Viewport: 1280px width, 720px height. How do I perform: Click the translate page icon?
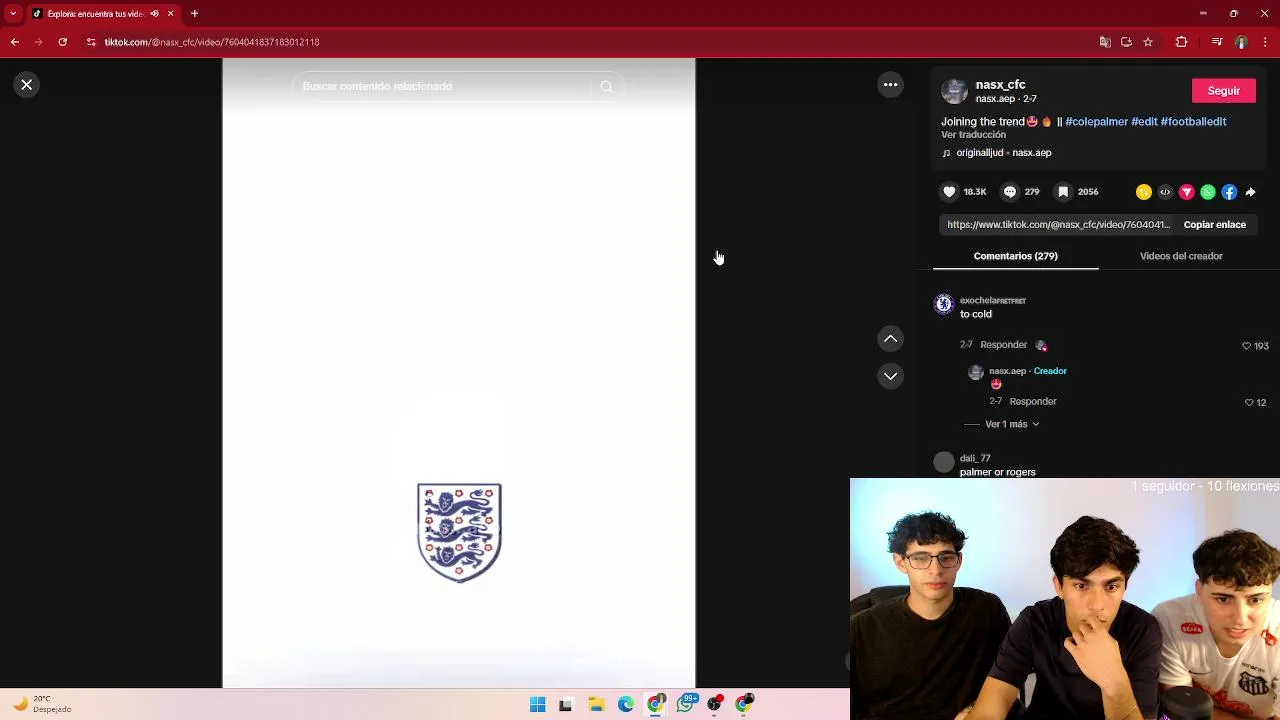click(x=1104, y=42)
